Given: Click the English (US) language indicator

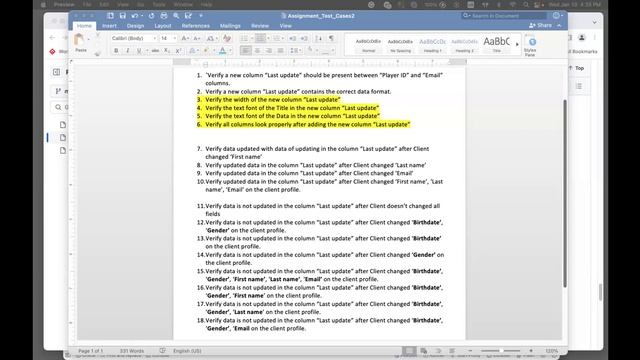Looking at the screenshot, I should pyautogui.click(x=187, y=351).
